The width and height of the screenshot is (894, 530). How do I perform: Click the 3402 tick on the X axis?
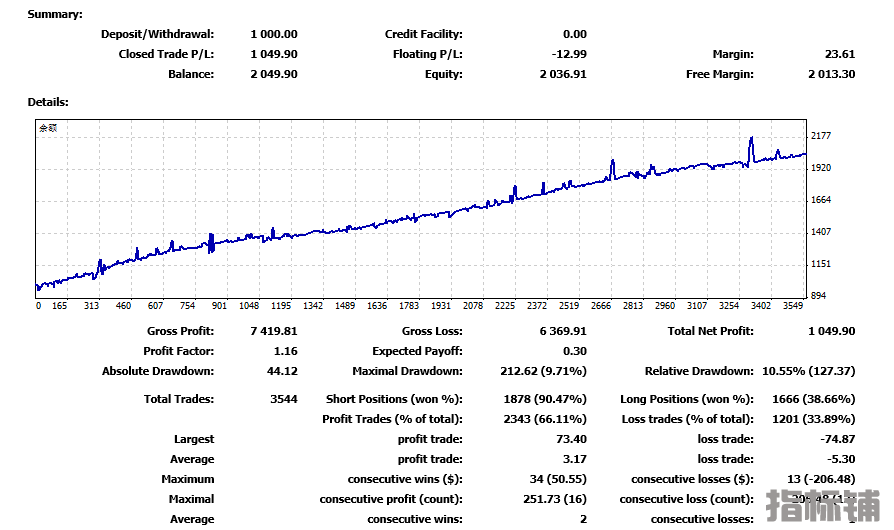point(760,306)
